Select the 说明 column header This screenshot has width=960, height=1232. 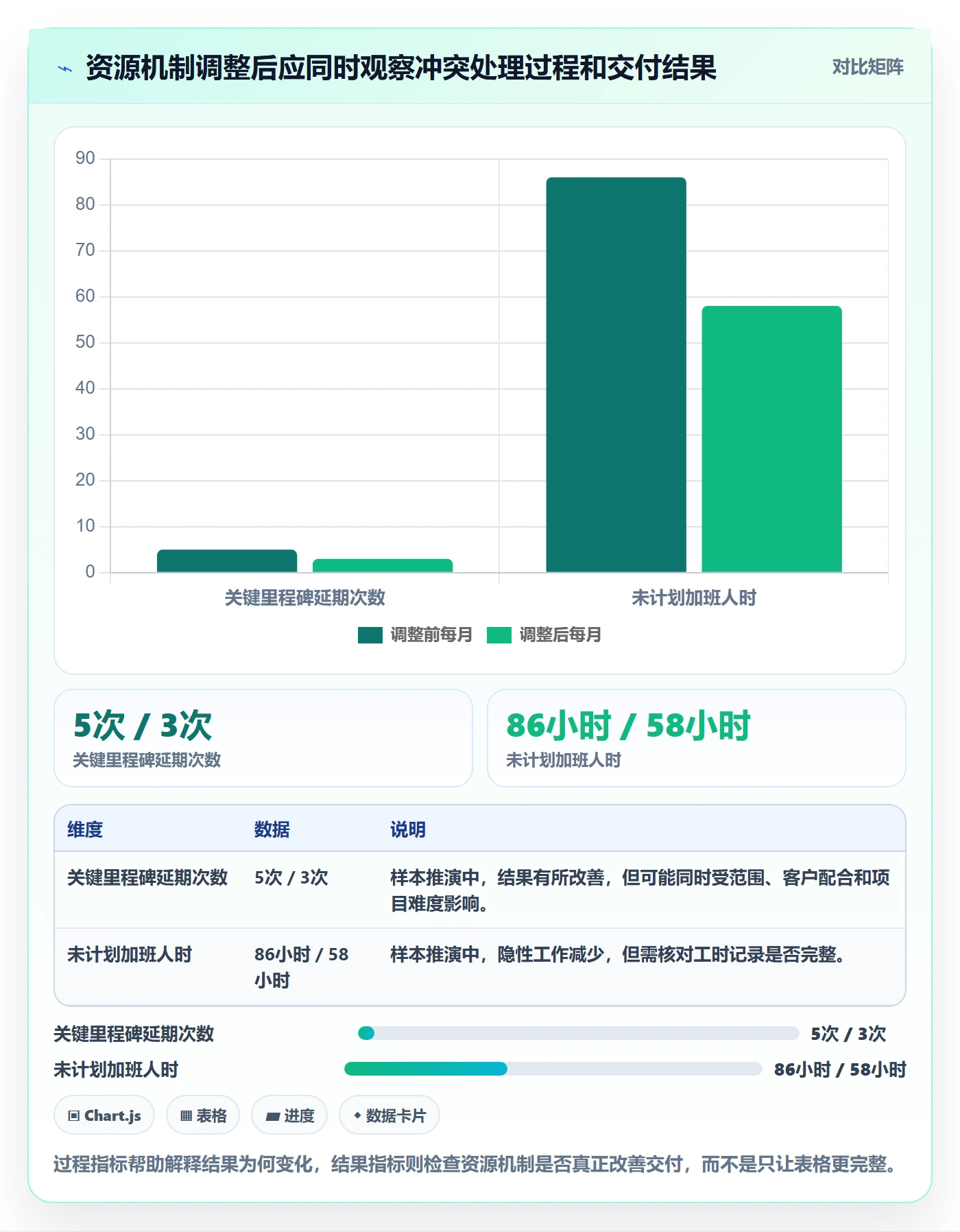pos(408,829)
